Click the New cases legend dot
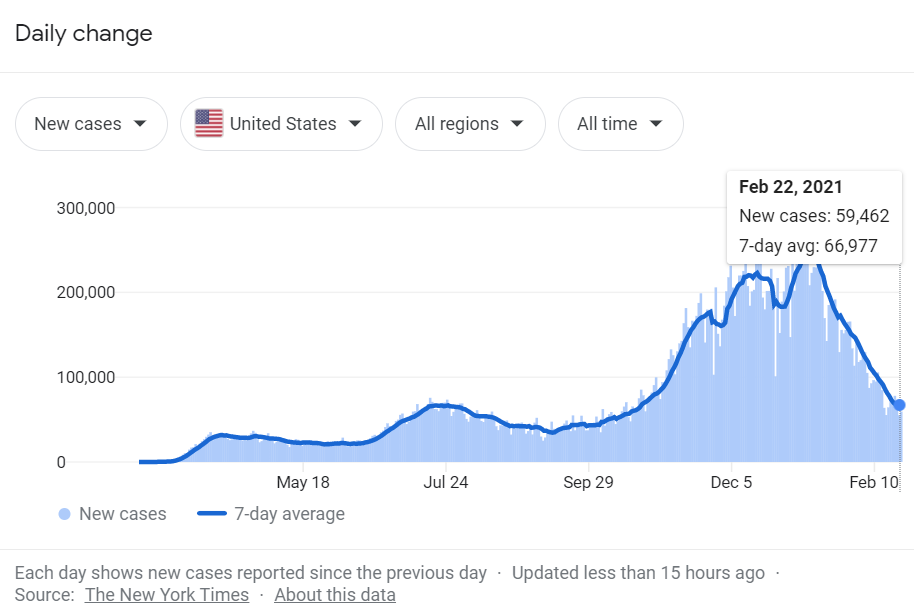Image resolution: width=914 pixels, height=610 pixels. pyautogui.click(x=65, y=514)
